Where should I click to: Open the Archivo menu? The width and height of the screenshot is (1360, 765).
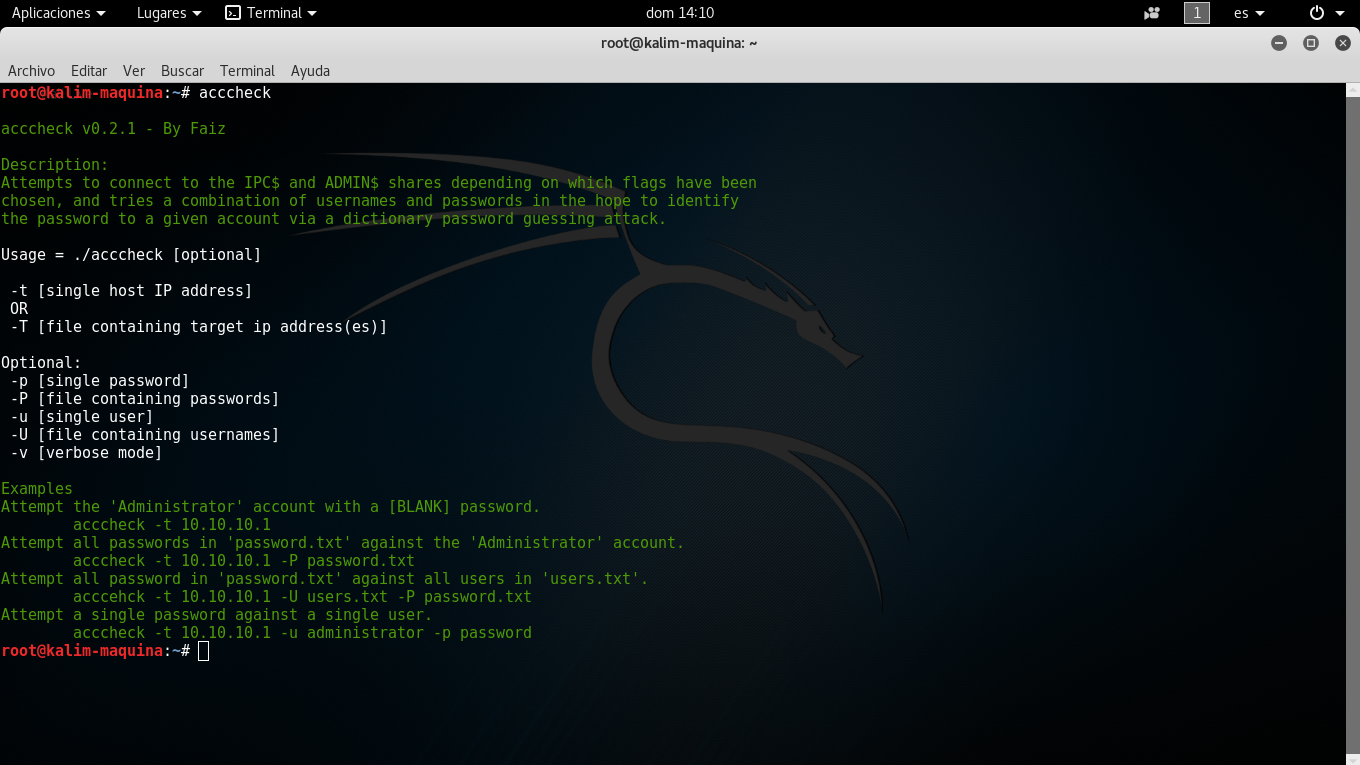click(31, 71)
